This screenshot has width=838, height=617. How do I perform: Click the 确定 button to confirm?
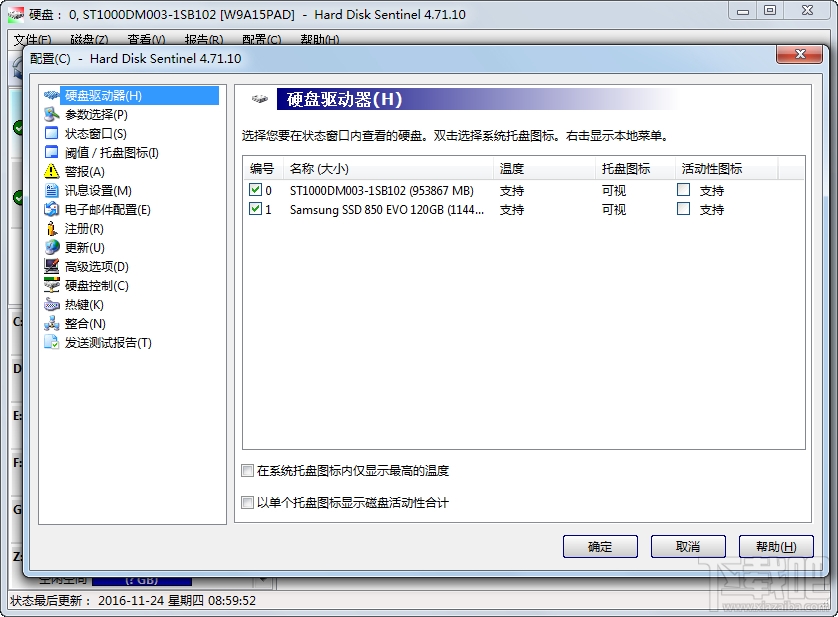(600, 546)
